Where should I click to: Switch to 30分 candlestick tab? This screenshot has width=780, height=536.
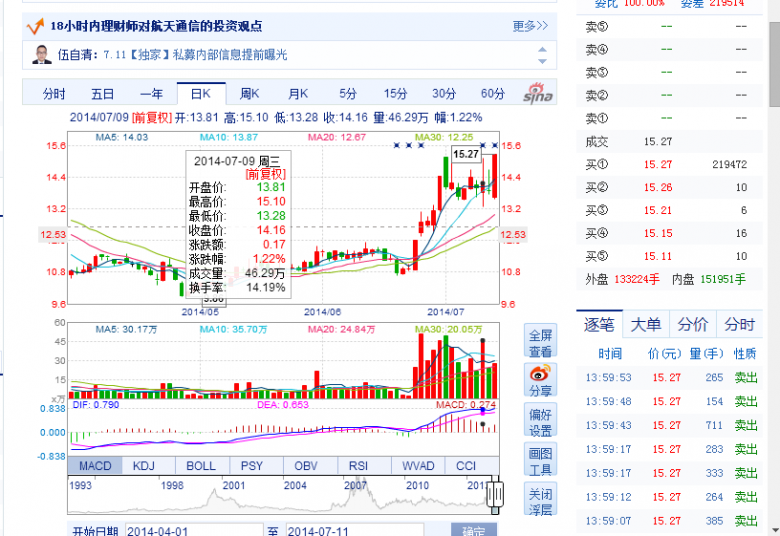coord(444,94)
